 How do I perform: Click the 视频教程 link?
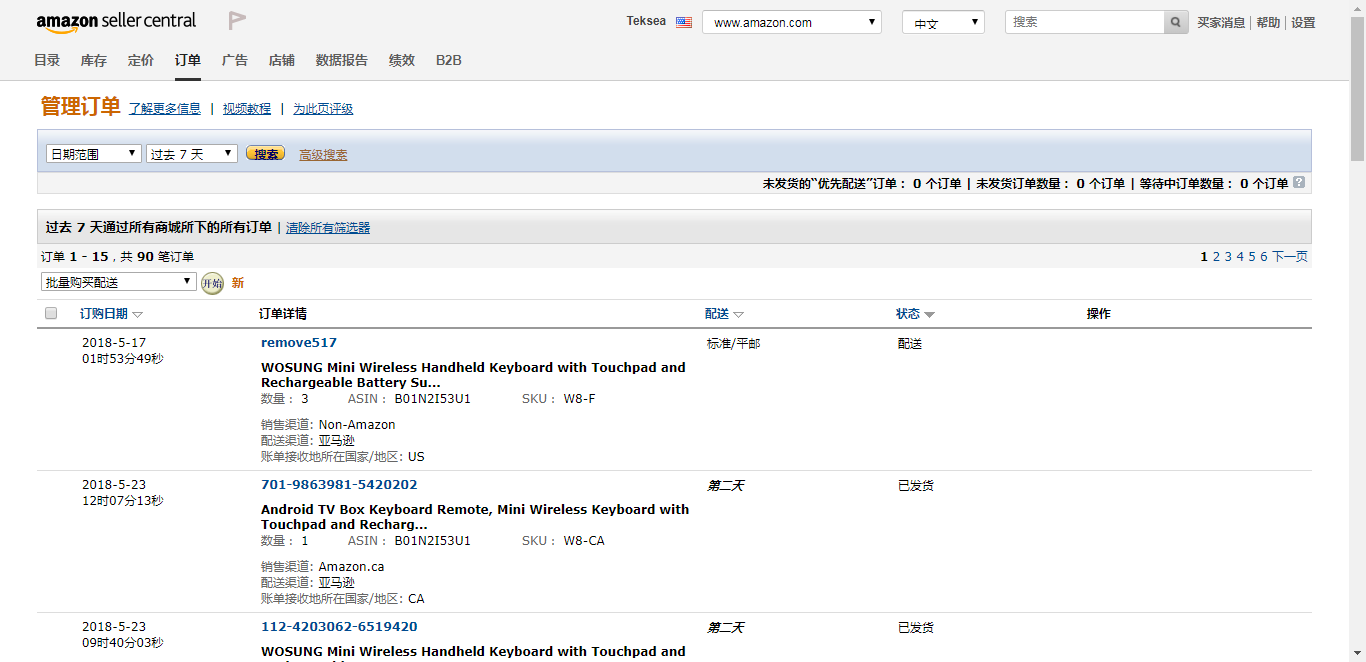pos(247,109)
